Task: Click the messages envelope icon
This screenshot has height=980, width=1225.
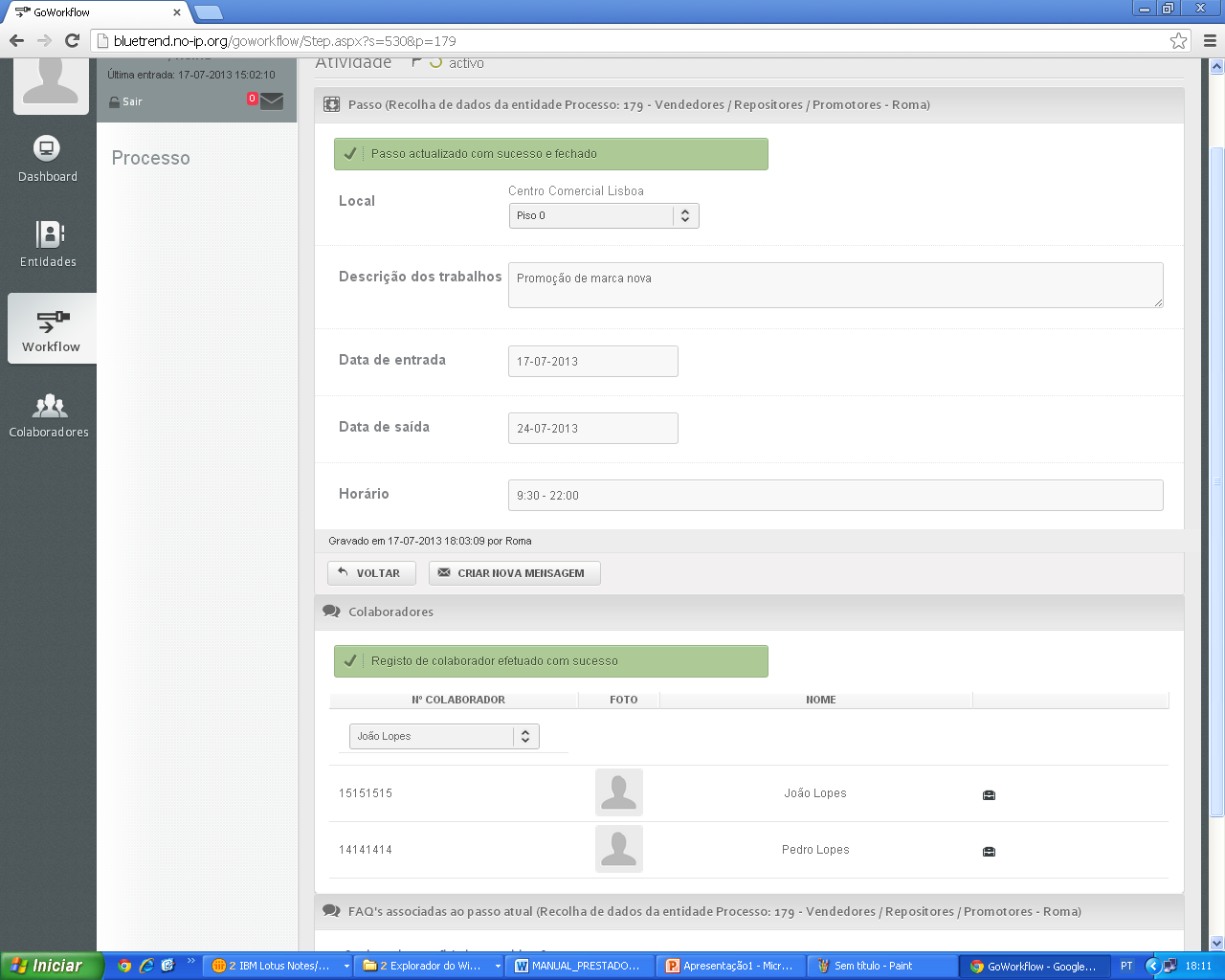Action: click(x=272, y=100)
